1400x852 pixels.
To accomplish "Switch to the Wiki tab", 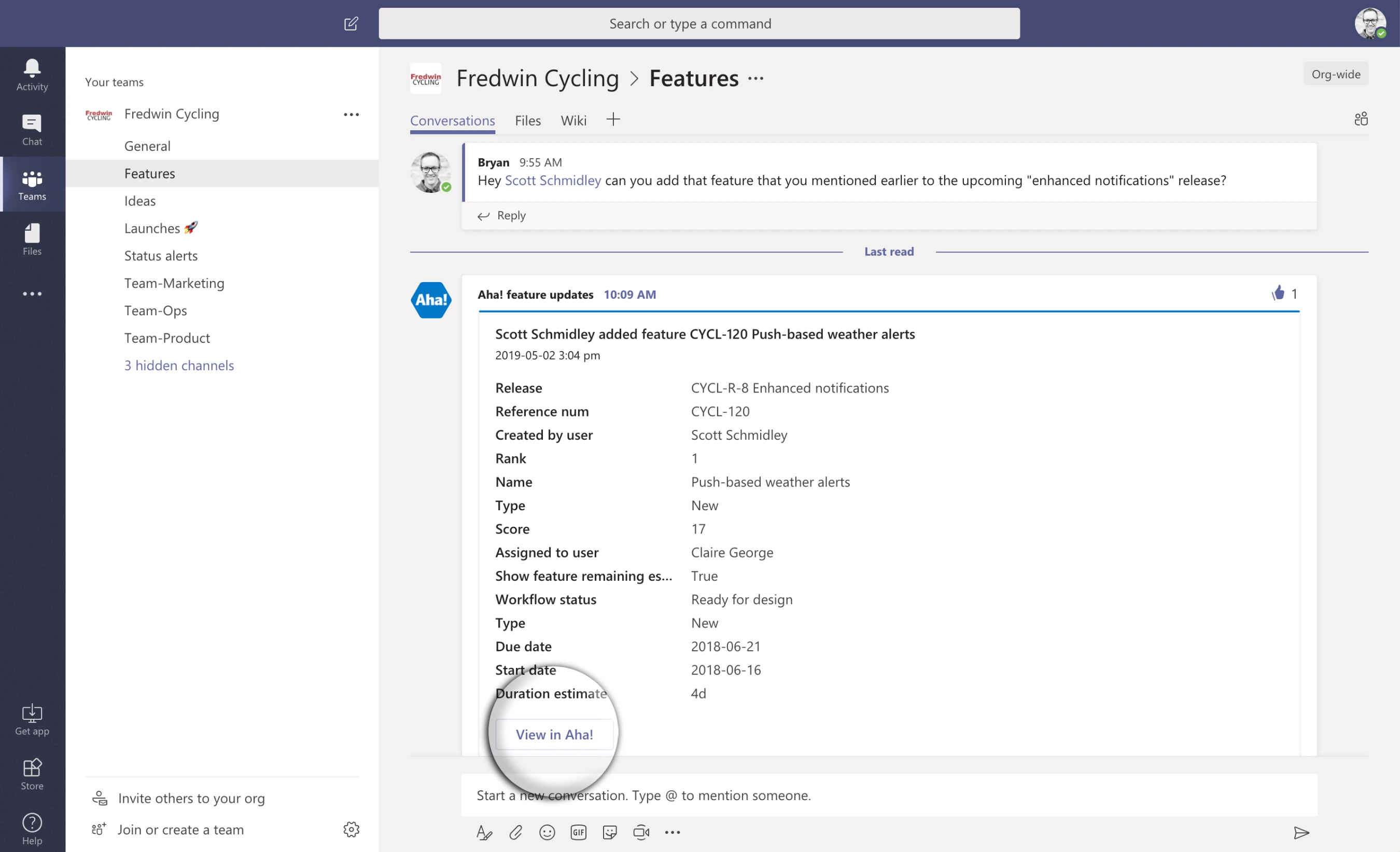I will 573,120.
